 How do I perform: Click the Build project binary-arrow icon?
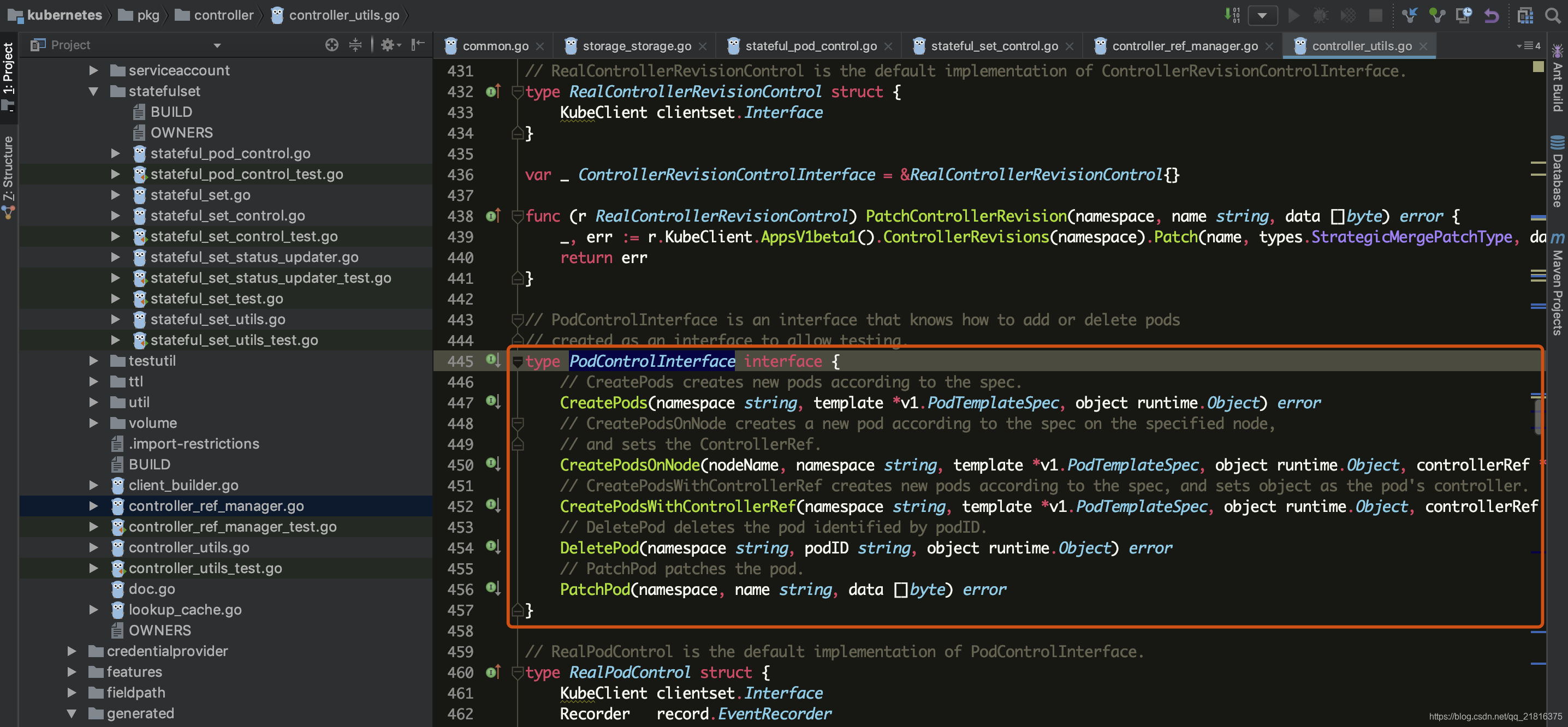pyautogui.click(x=1233, y=15)
